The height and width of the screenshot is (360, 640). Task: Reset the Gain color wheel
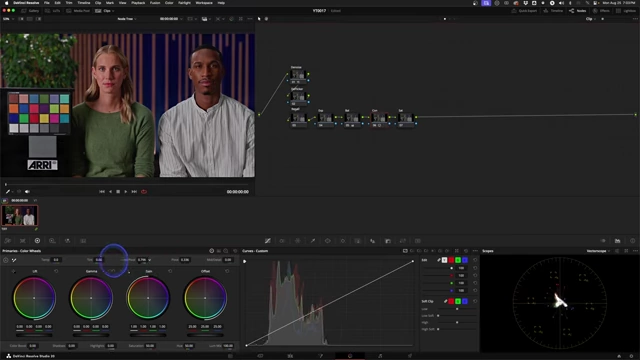pos(170,271)
